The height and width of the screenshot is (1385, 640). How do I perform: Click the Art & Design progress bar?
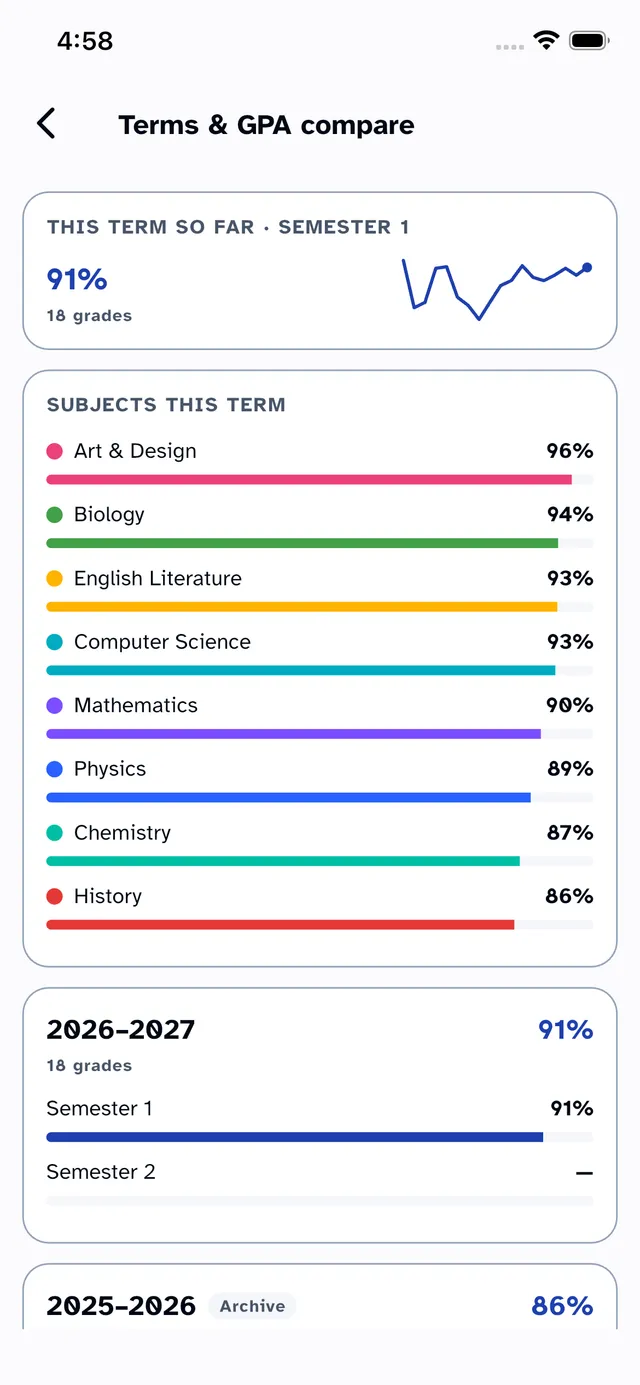(x=320, y=480)
